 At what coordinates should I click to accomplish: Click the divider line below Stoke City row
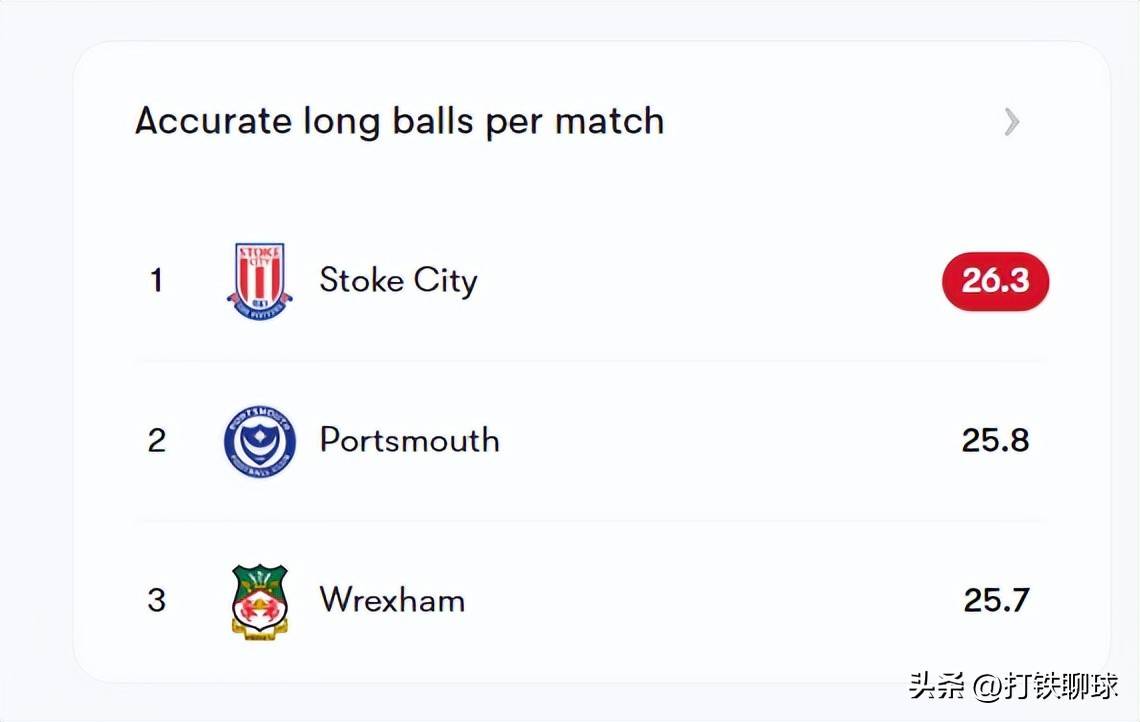(x=590, y=361)
